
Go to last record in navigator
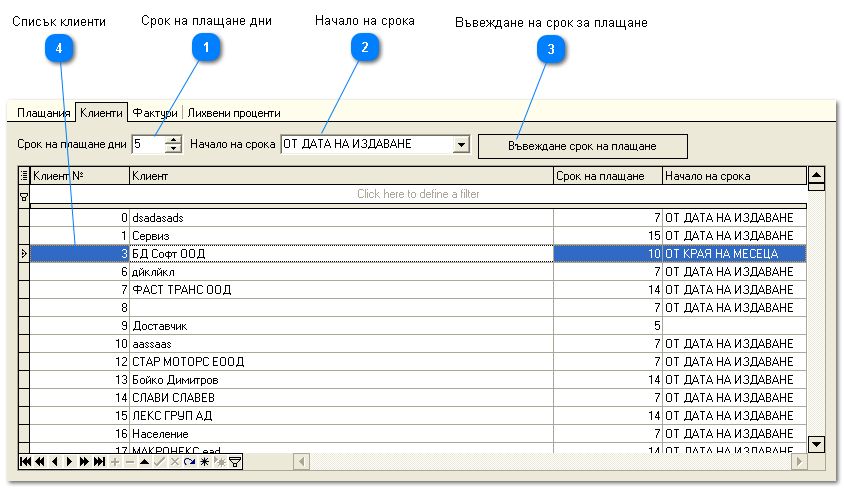pyautogui.click(x=99, y=462)
